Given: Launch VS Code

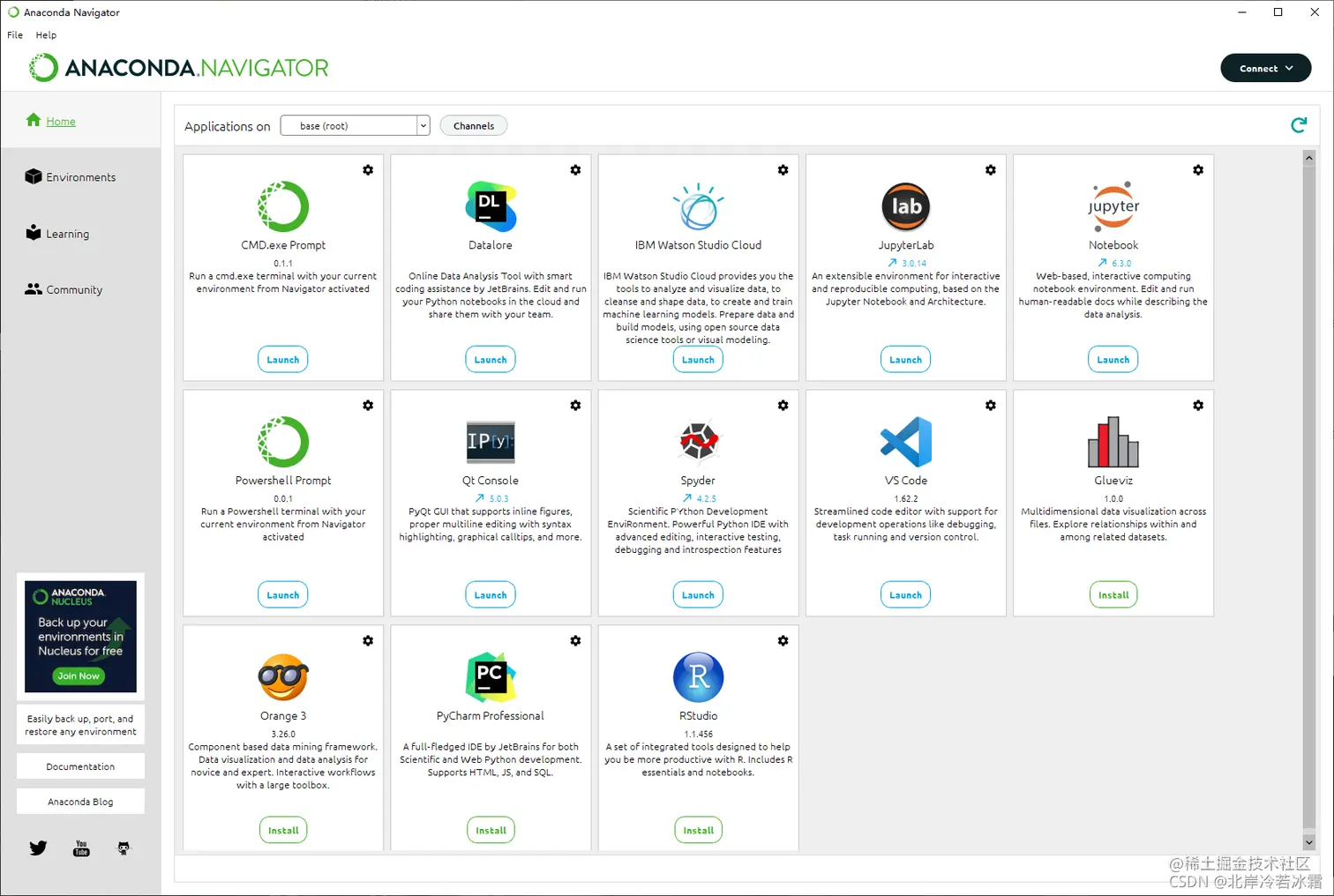Looking at the screenshot, I should (906, 595).
